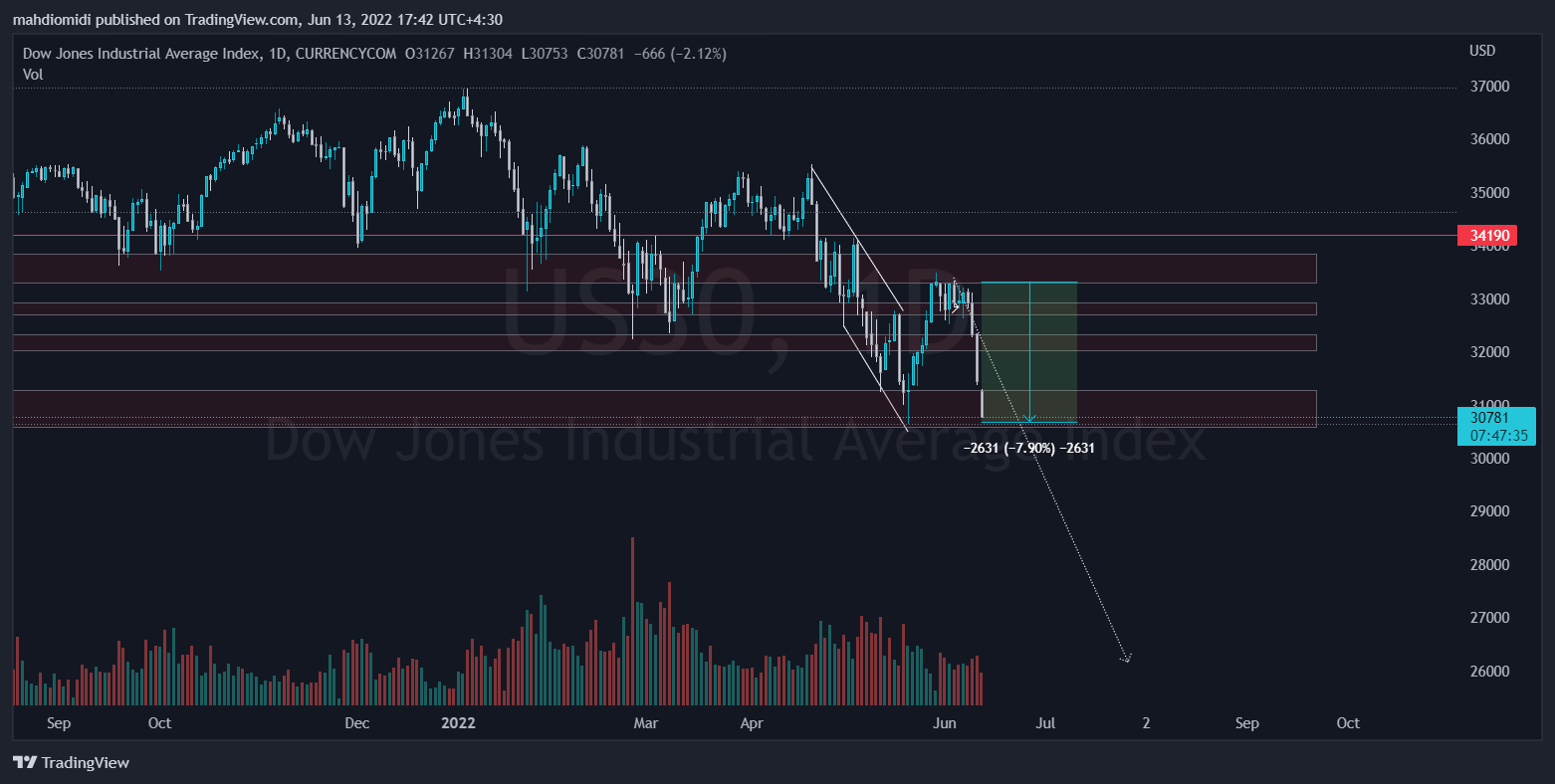Click the open value O31267
The image size is (1555, 784).
click(429, 54)
